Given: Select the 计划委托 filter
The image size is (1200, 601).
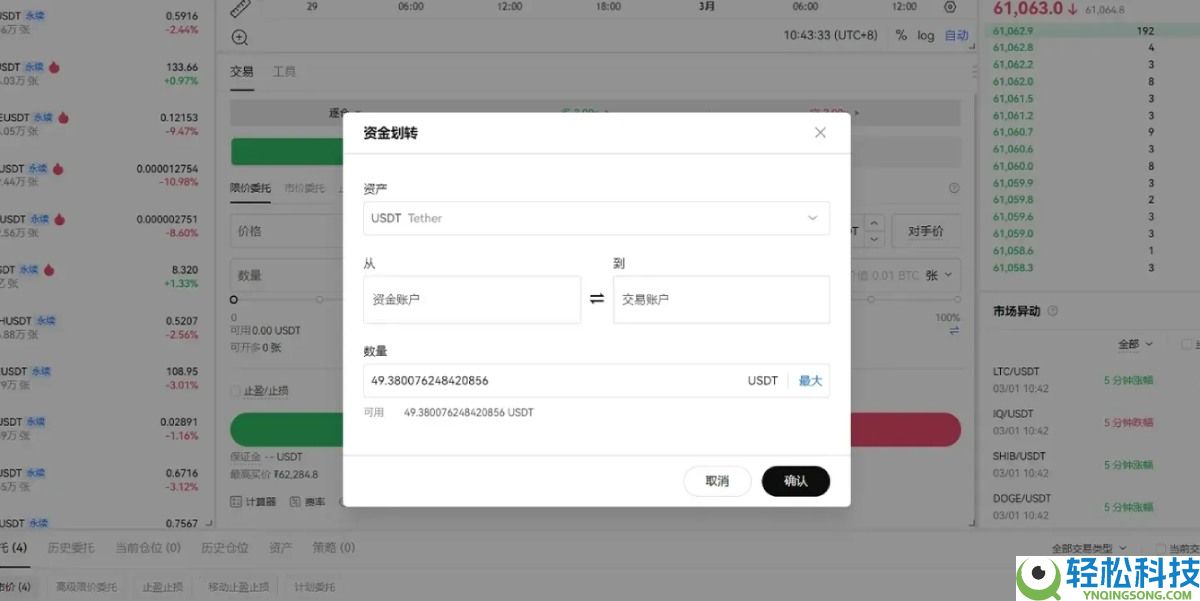Looking at the screenshot, I should pyautogui.click(x=315, y=587).
